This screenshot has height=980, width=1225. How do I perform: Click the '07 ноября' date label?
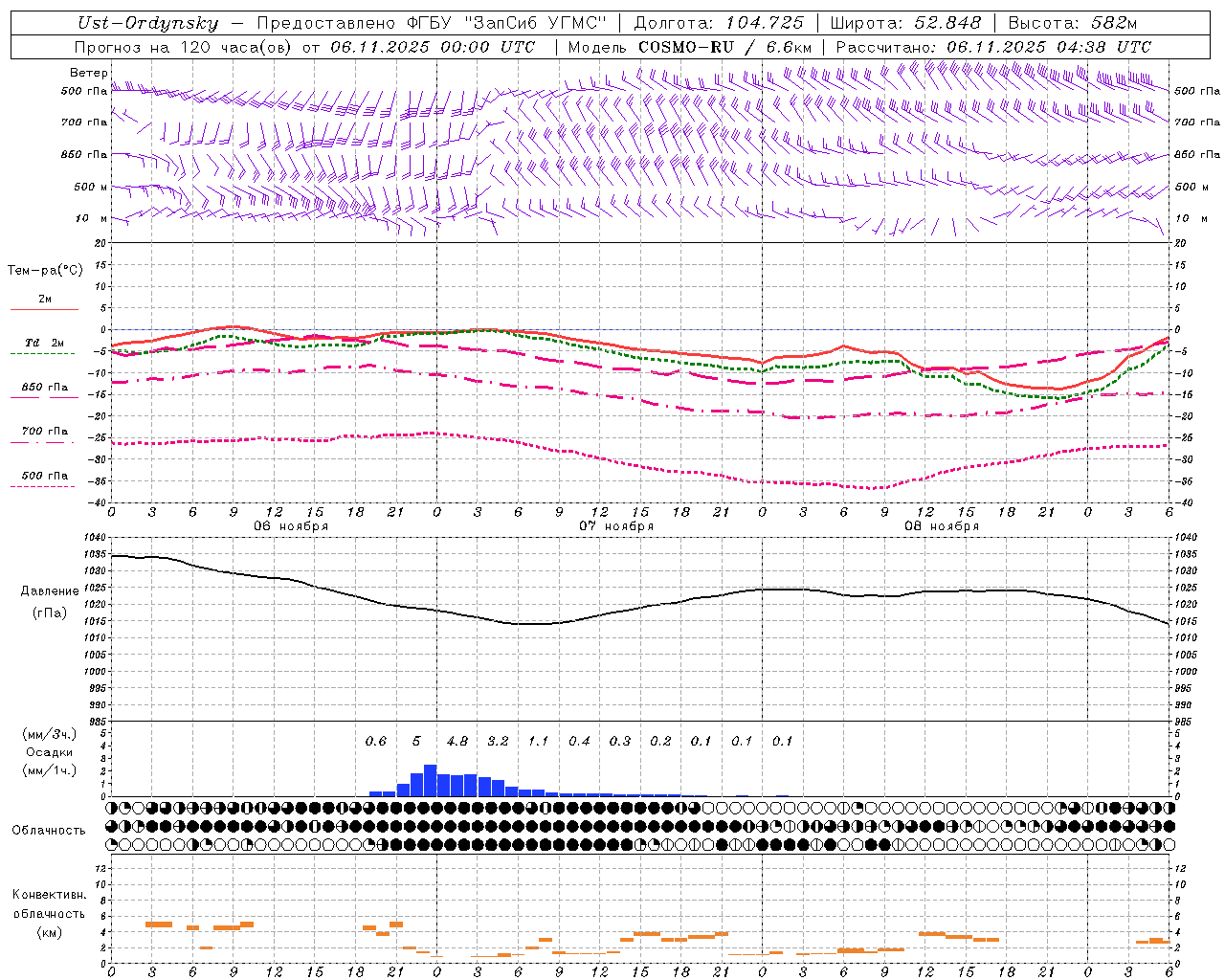coord(616,526)
